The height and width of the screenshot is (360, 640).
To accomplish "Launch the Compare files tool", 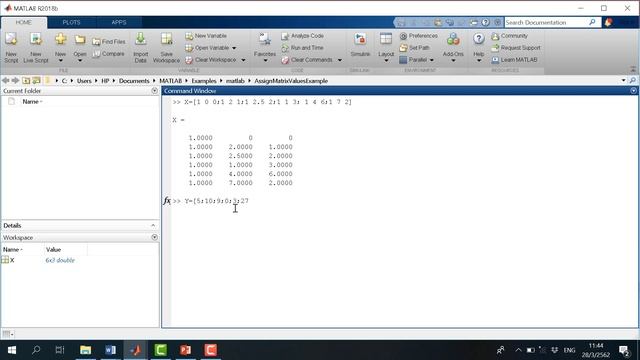I will [x=109, y=54].
